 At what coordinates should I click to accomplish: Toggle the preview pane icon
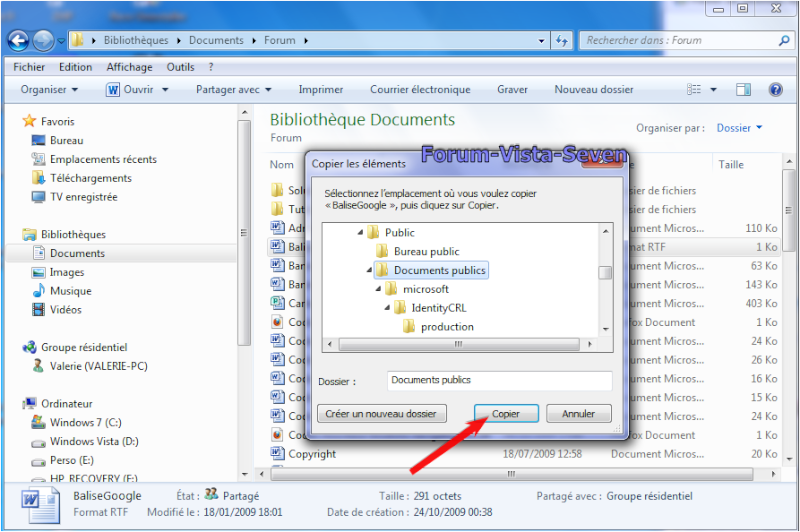click(743, 90)
